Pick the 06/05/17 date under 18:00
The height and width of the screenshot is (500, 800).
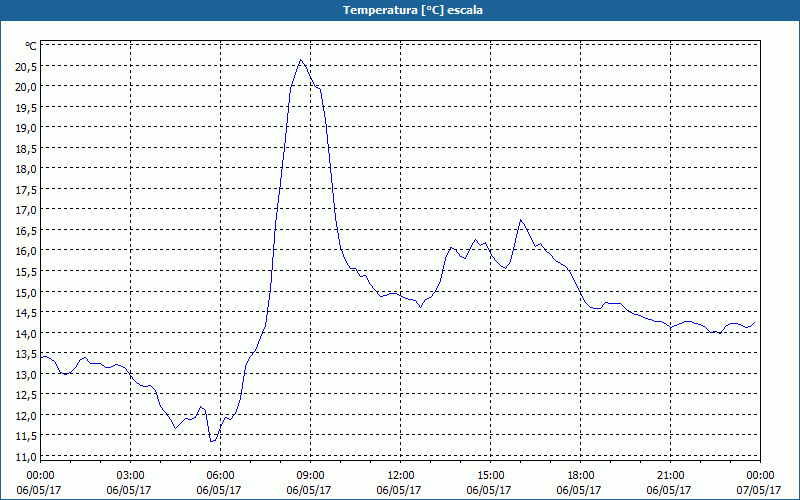(580, 490)
